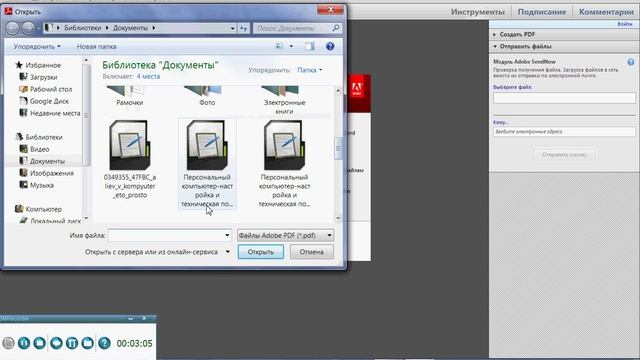Click the speech bubble icon in recorder
Viewport: 640px width, 360px height.
click(56, 343)
